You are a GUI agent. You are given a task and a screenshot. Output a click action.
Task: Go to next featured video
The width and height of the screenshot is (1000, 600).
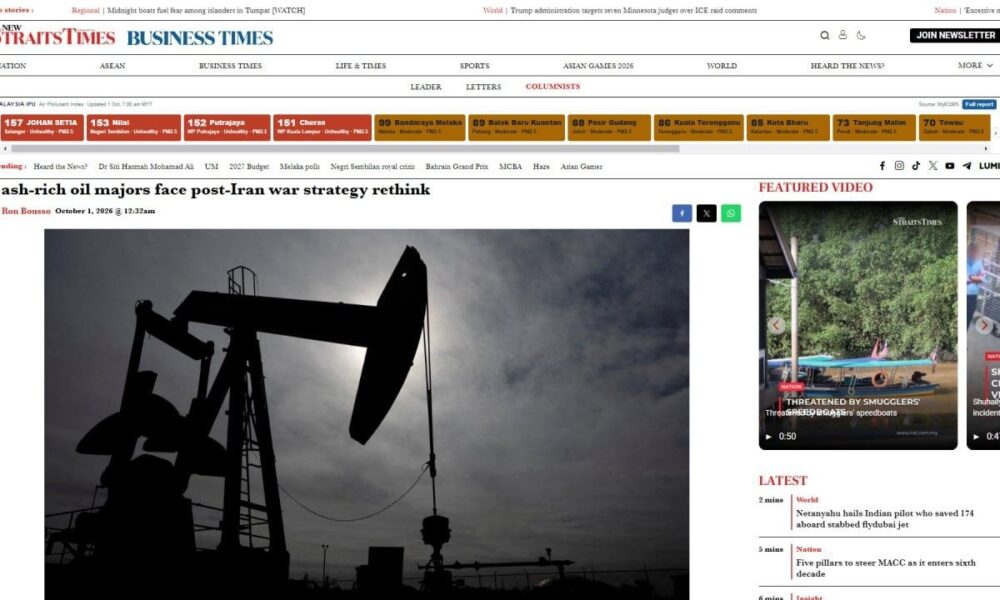coord(984,325)
